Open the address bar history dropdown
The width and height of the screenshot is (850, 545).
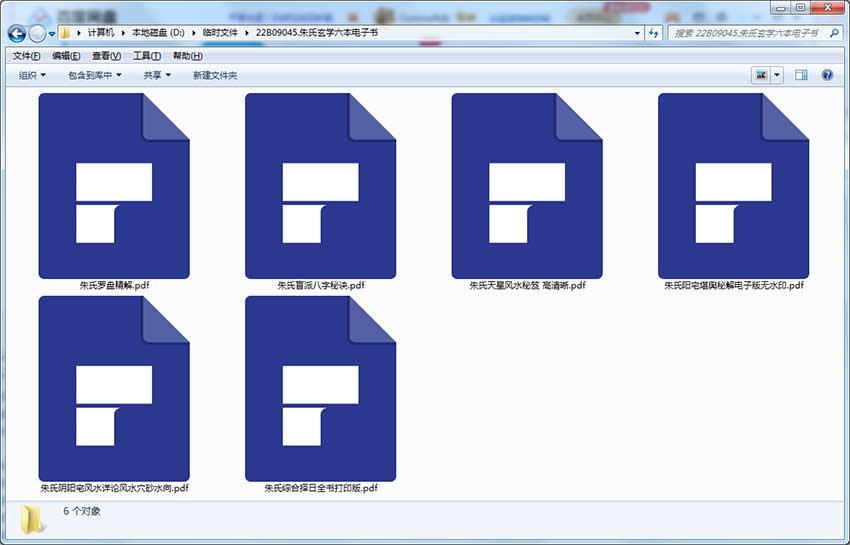pyautogui.click(x=637, y=33)
